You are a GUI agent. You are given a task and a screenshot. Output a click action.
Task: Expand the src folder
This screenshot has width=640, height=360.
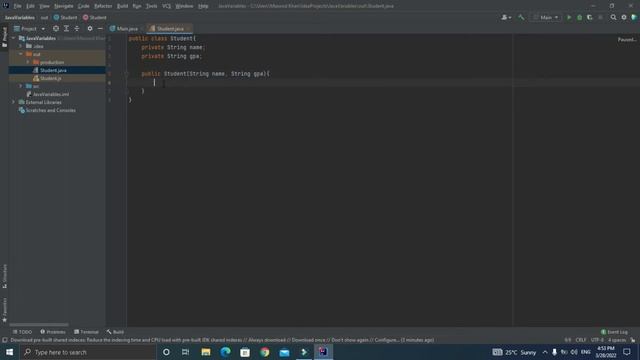tap(21, 86)
